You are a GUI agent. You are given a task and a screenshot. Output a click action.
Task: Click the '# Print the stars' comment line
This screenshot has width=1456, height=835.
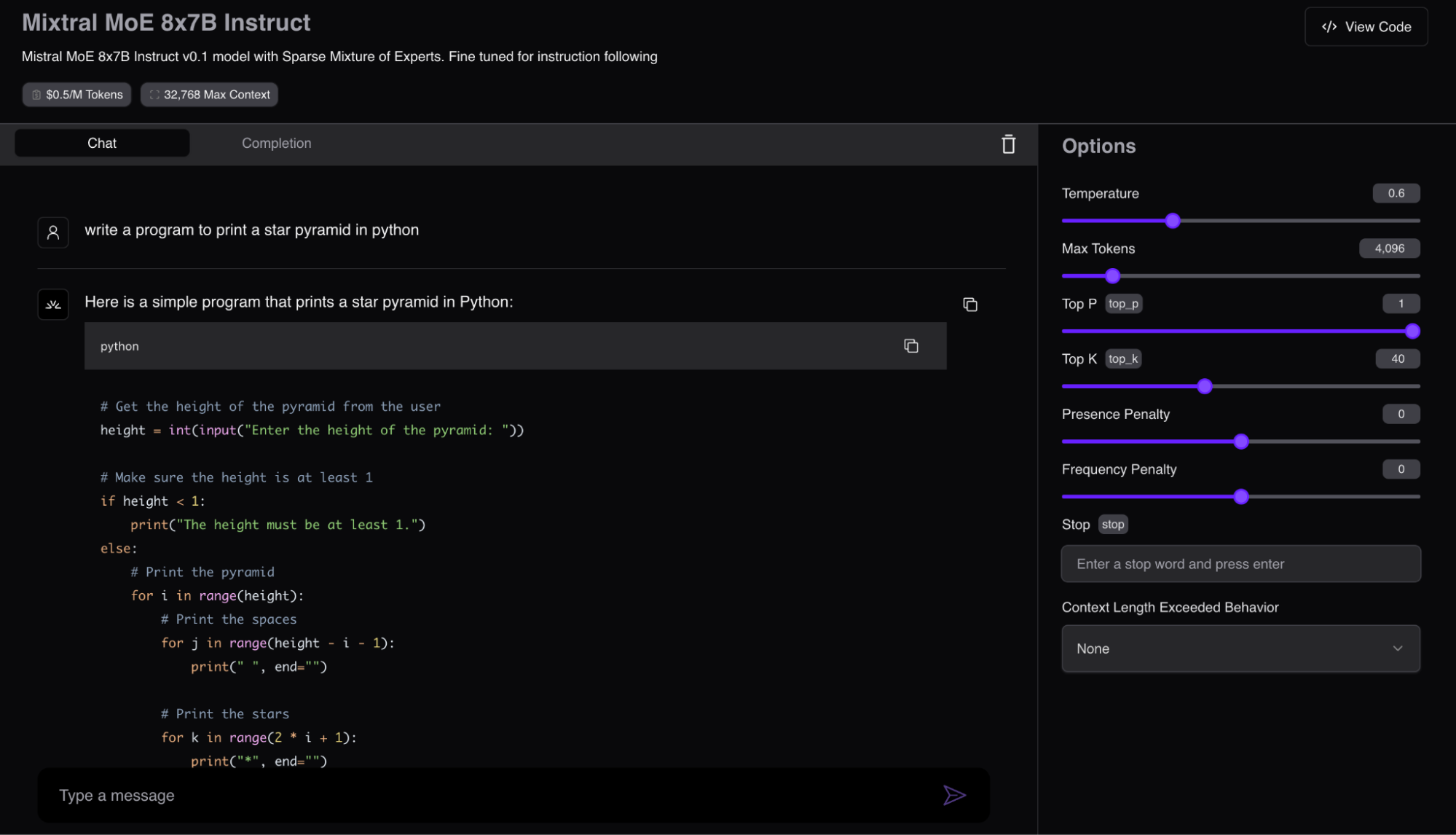coord(225,714)
